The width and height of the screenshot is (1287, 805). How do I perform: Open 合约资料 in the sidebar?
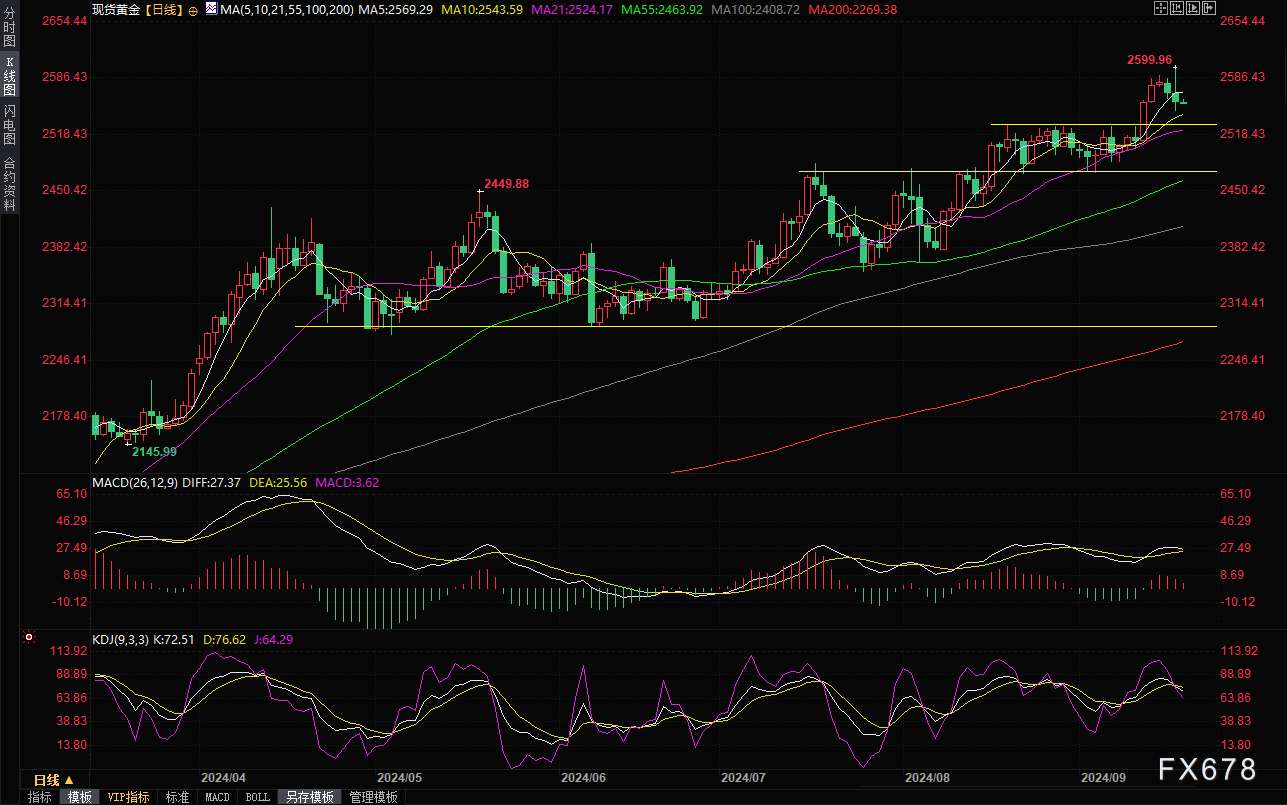9,183
